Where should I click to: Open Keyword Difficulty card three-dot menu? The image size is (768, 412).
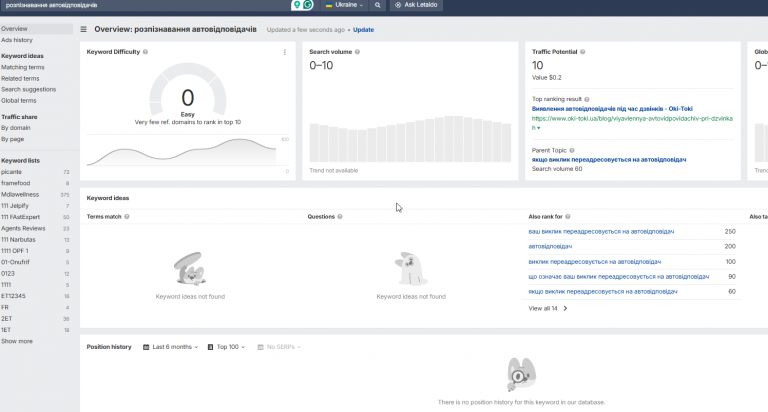pos(285,52)
